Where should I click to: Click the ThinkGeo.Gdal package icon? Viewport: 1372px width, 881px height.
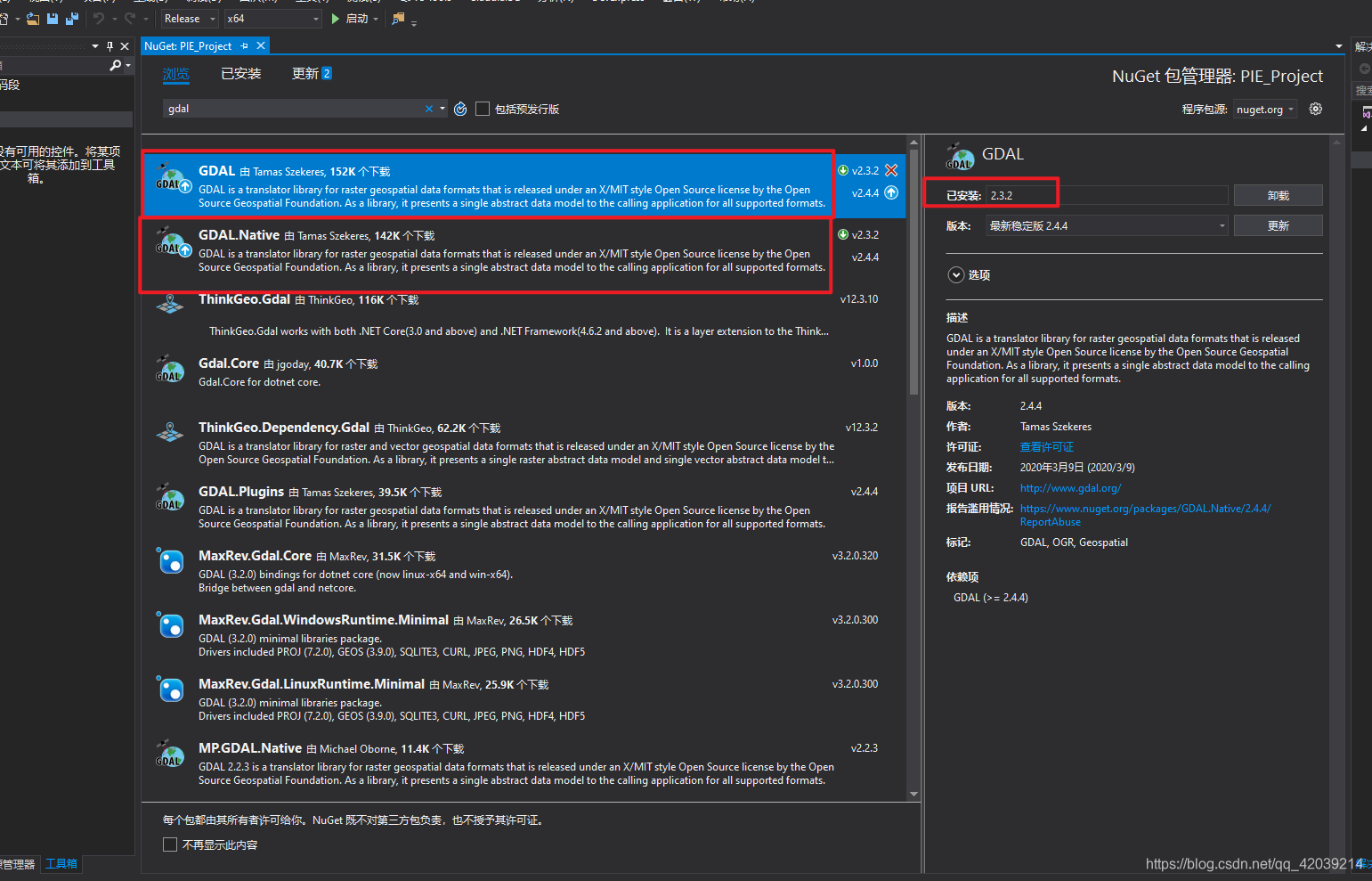(x=169, y=303)
